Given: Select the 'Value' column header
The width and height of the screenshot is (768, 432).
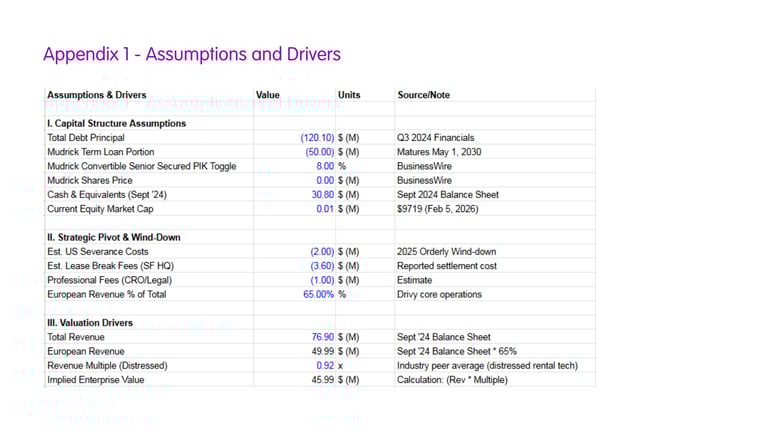Looking at the screenshot, I should [267, 95].
